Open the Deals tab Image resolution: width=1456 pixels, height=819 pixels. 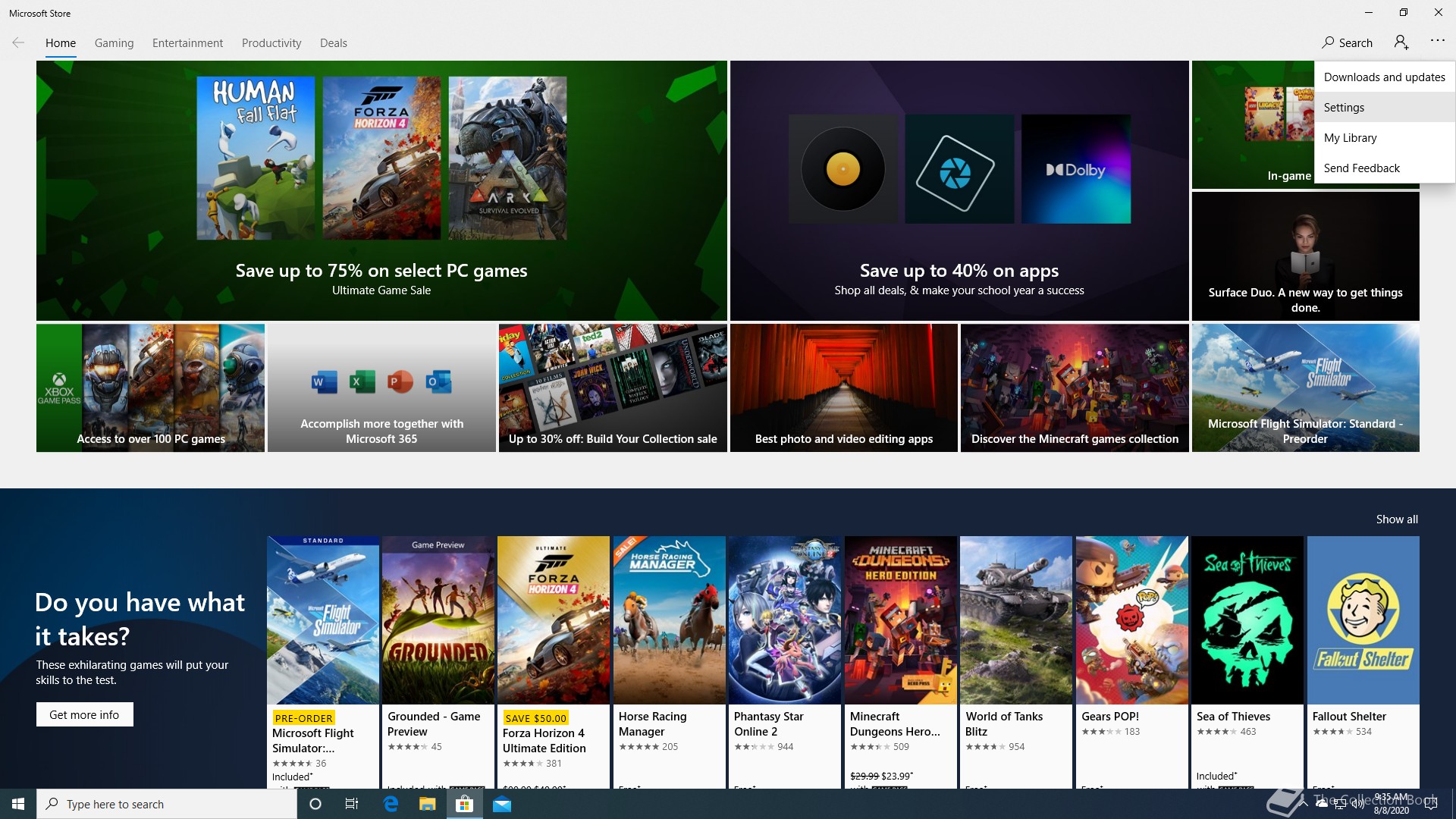click(334, 43)
